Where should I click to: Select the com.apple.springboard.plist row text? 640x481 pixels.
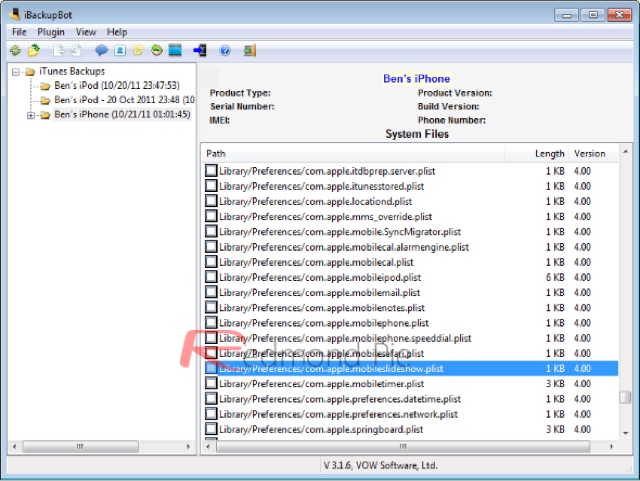[321, 430]
